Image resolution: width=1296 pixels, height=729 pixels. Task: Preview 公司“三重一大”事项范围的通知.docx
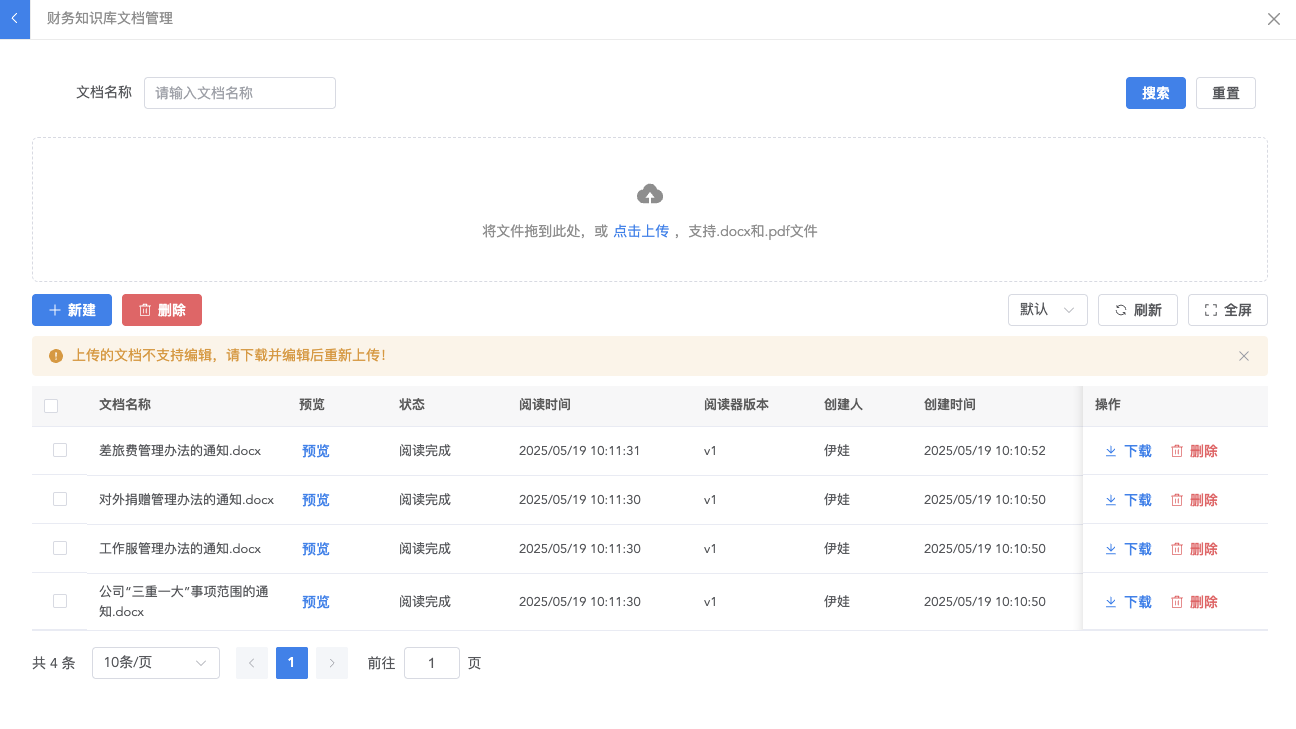(316, 602)
